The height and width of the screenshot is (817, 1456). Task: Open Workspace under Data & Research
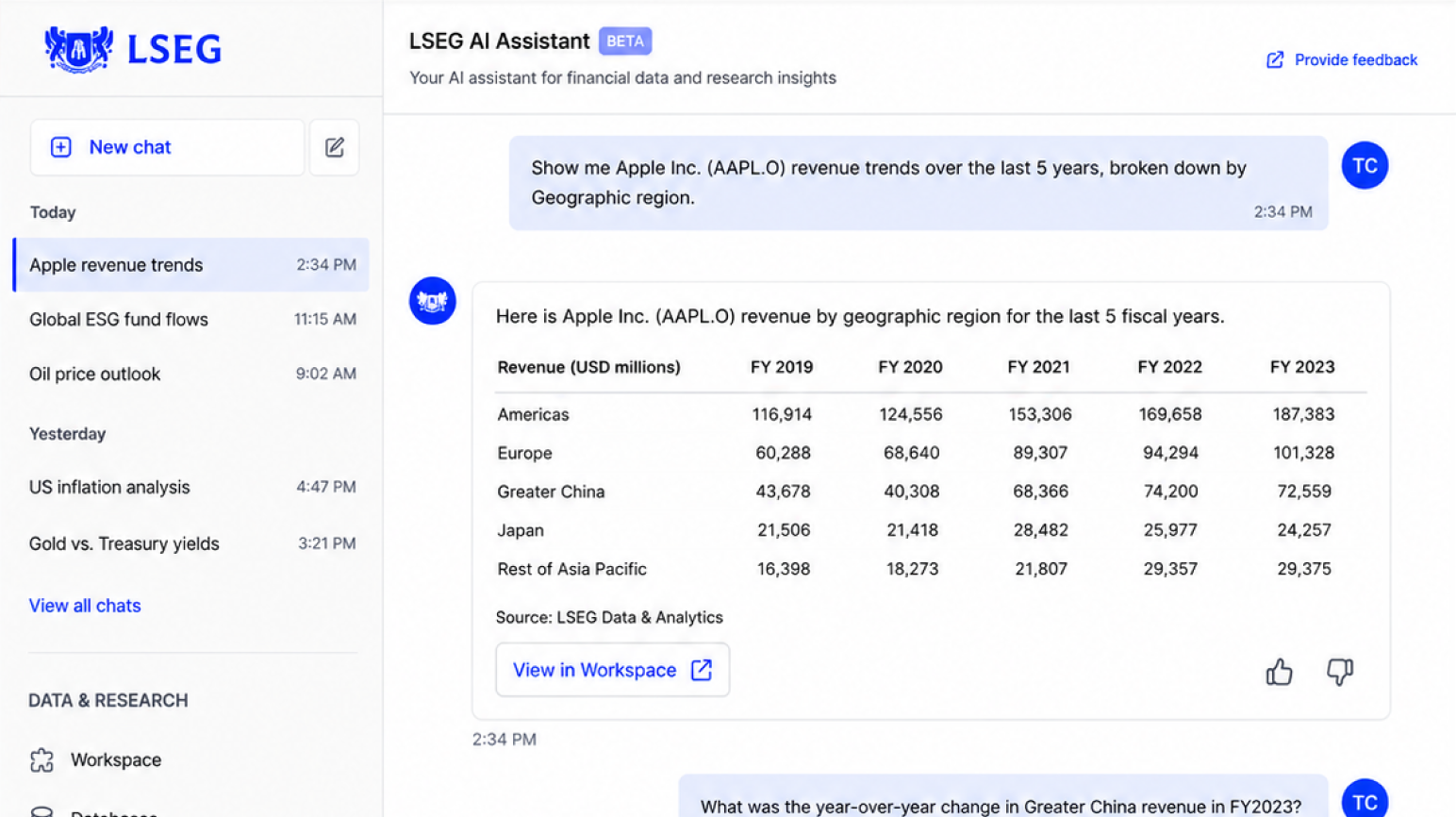tap(96, 760)
